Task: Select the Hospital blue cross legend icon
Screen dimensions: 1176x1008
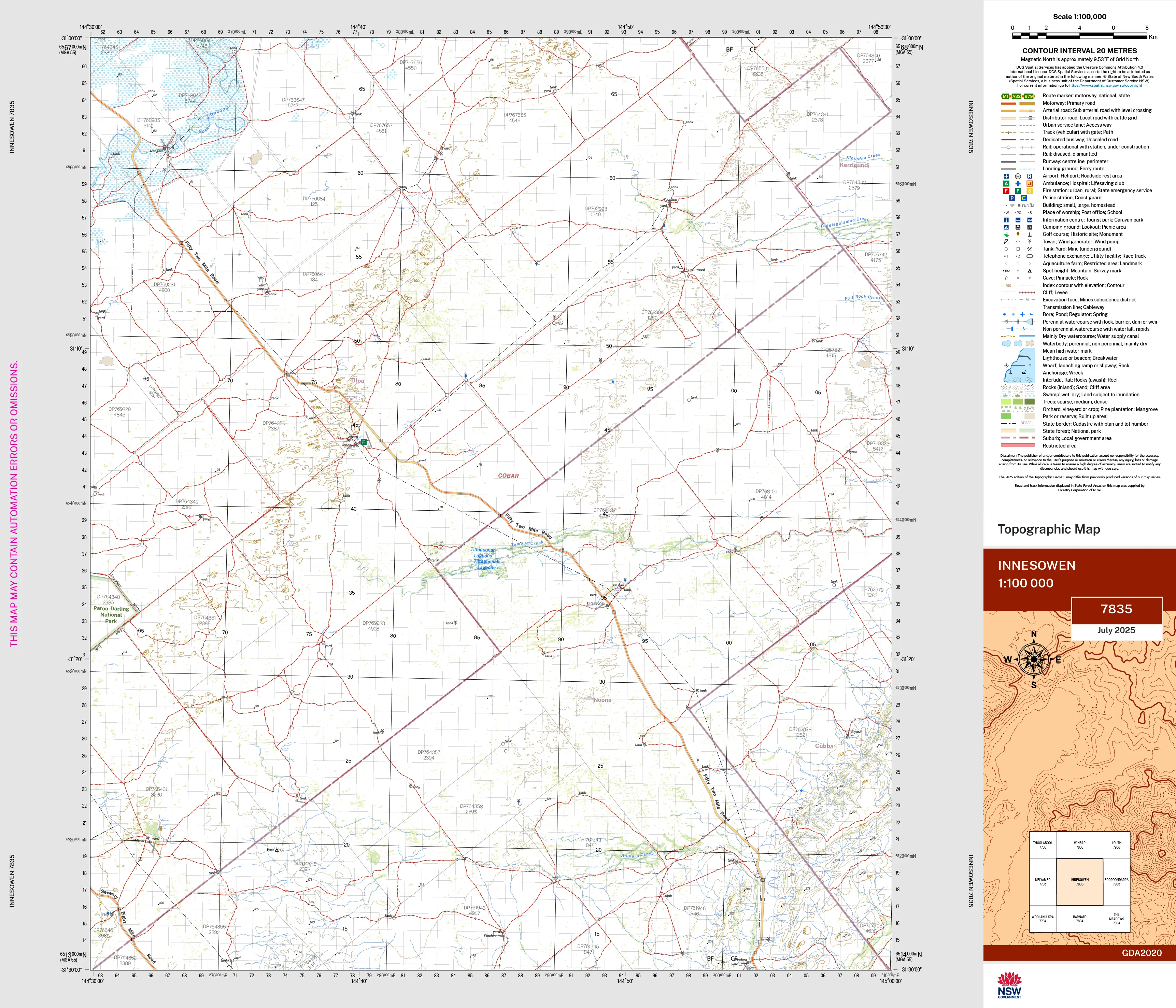Action: pyautogui.click(x=1018, y=183)
